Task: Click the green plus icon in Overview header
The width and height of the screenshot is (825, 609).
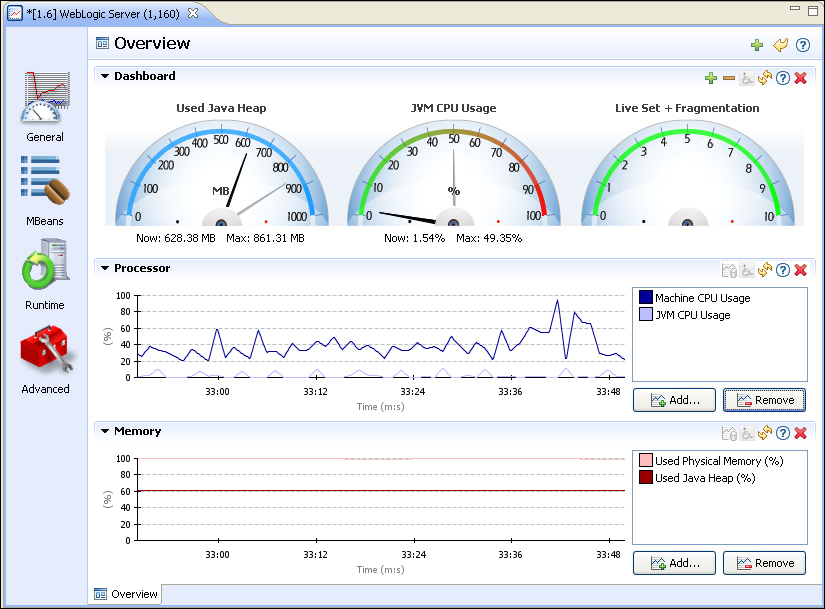Action: (x=757, y=45)
